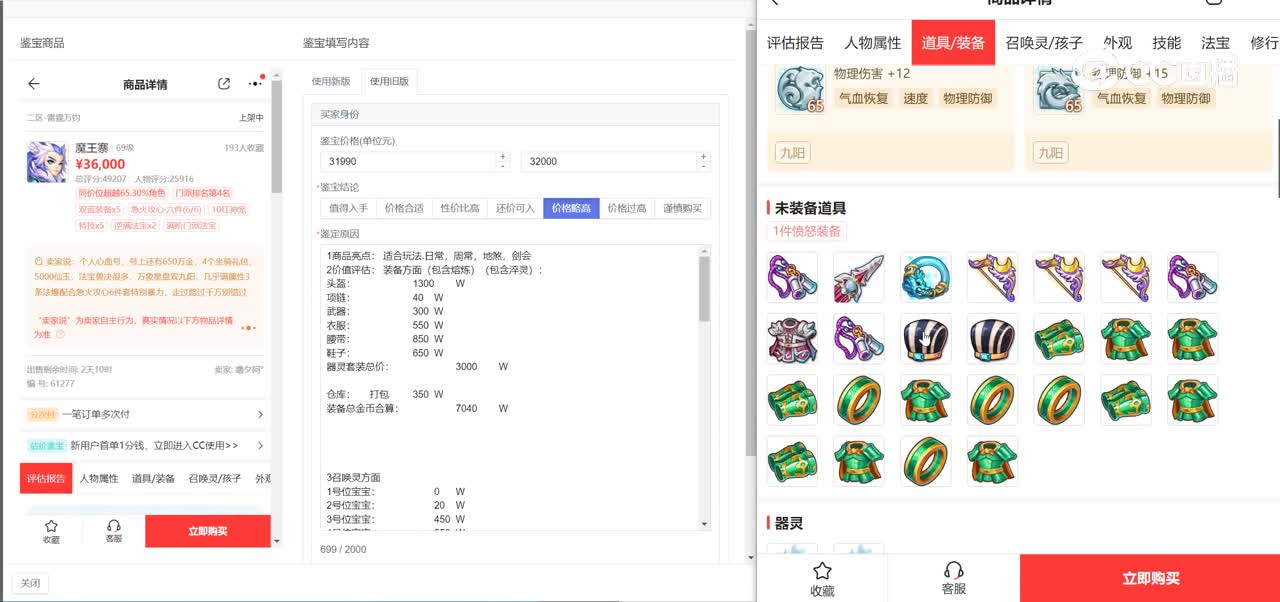Select the blue dragon ring in 未装备道具

point(926,277)
